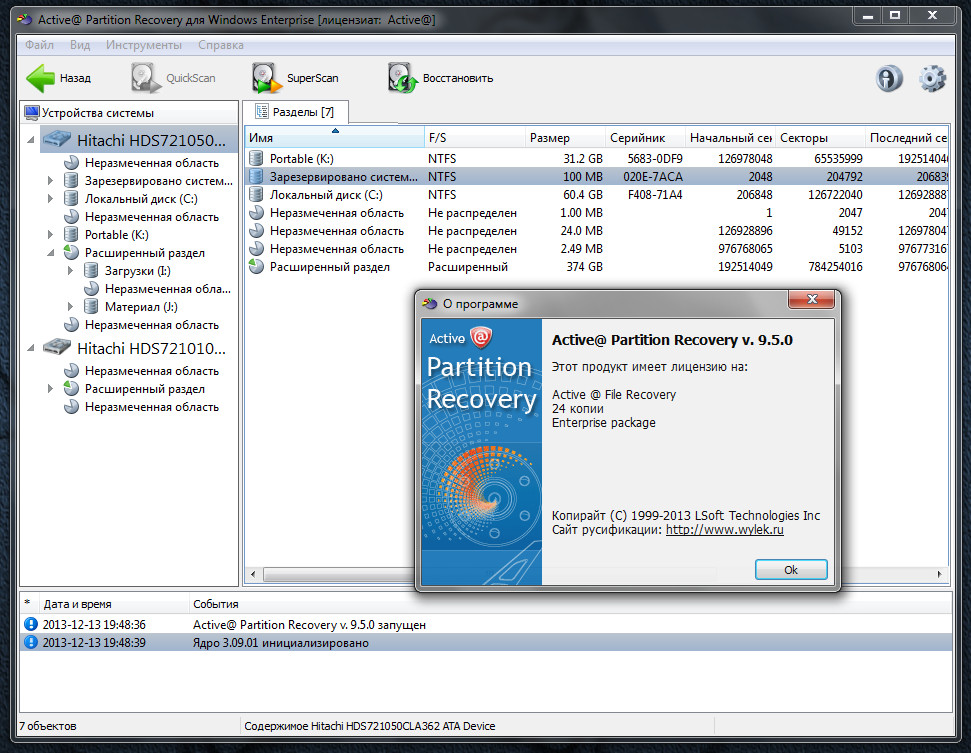Screen dimensions: 971x753
Task: Select log entry at 19:48:39 info icon
Action: click(x=30, y=642)
